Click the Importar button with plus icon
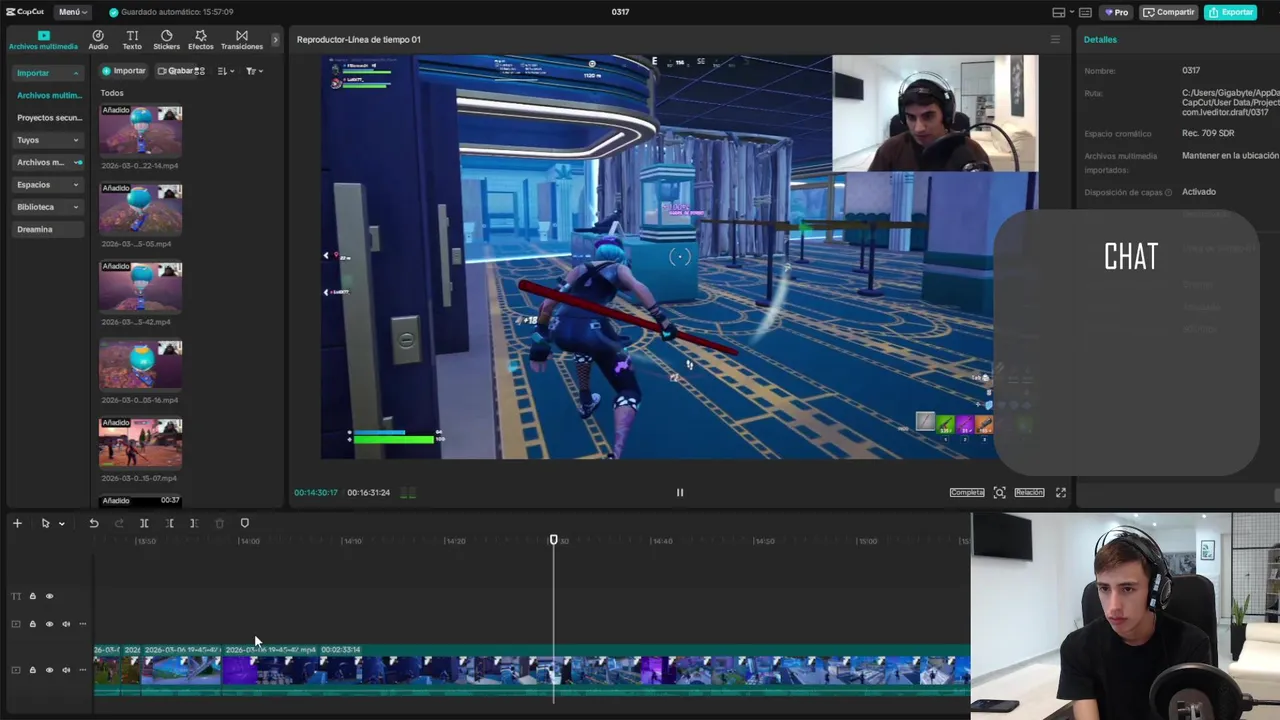The height and width of the screenshot is (720, 1280). pos(124,71)
